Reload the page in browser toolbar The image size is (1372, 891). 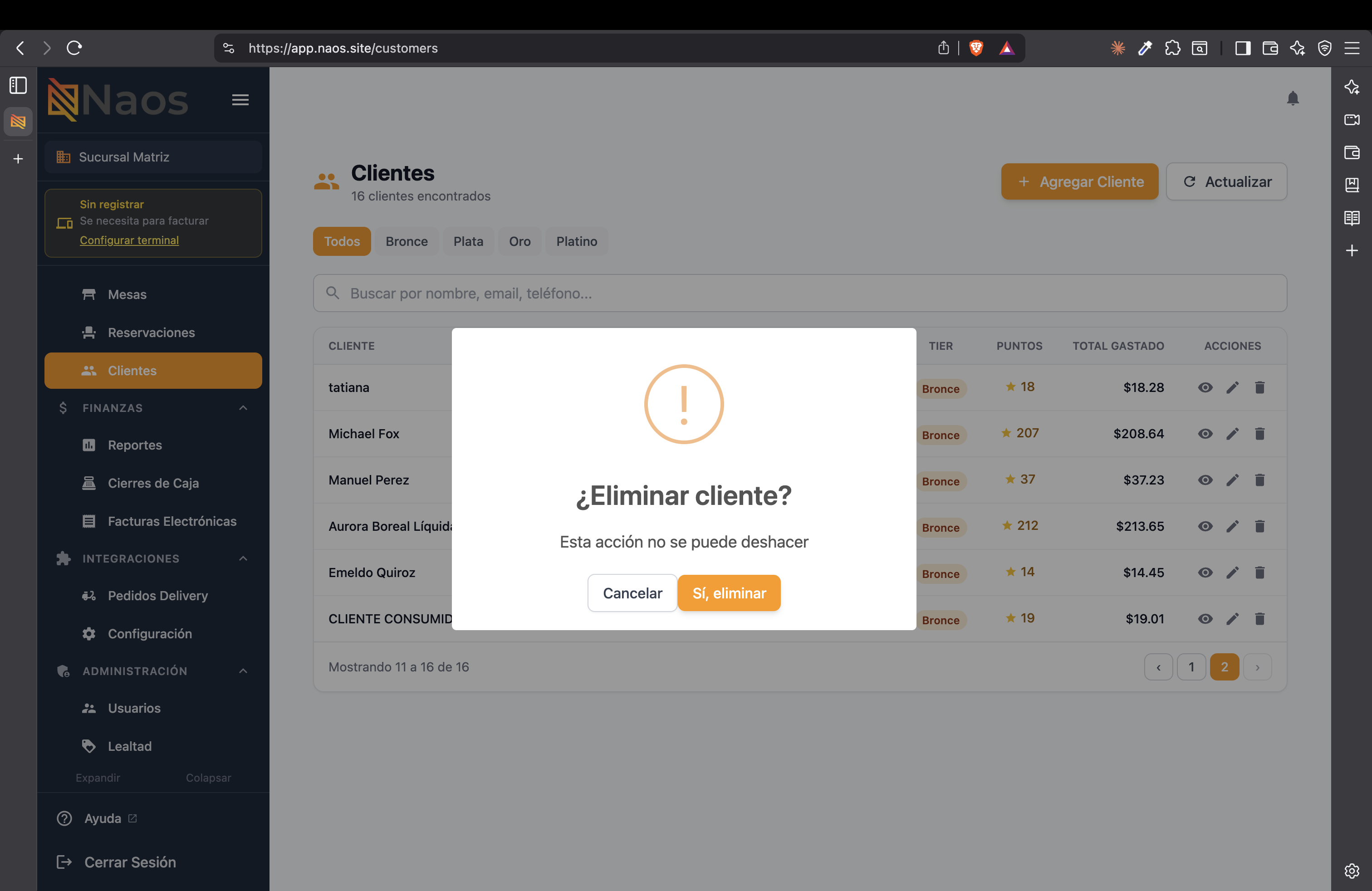coord(74,48)
